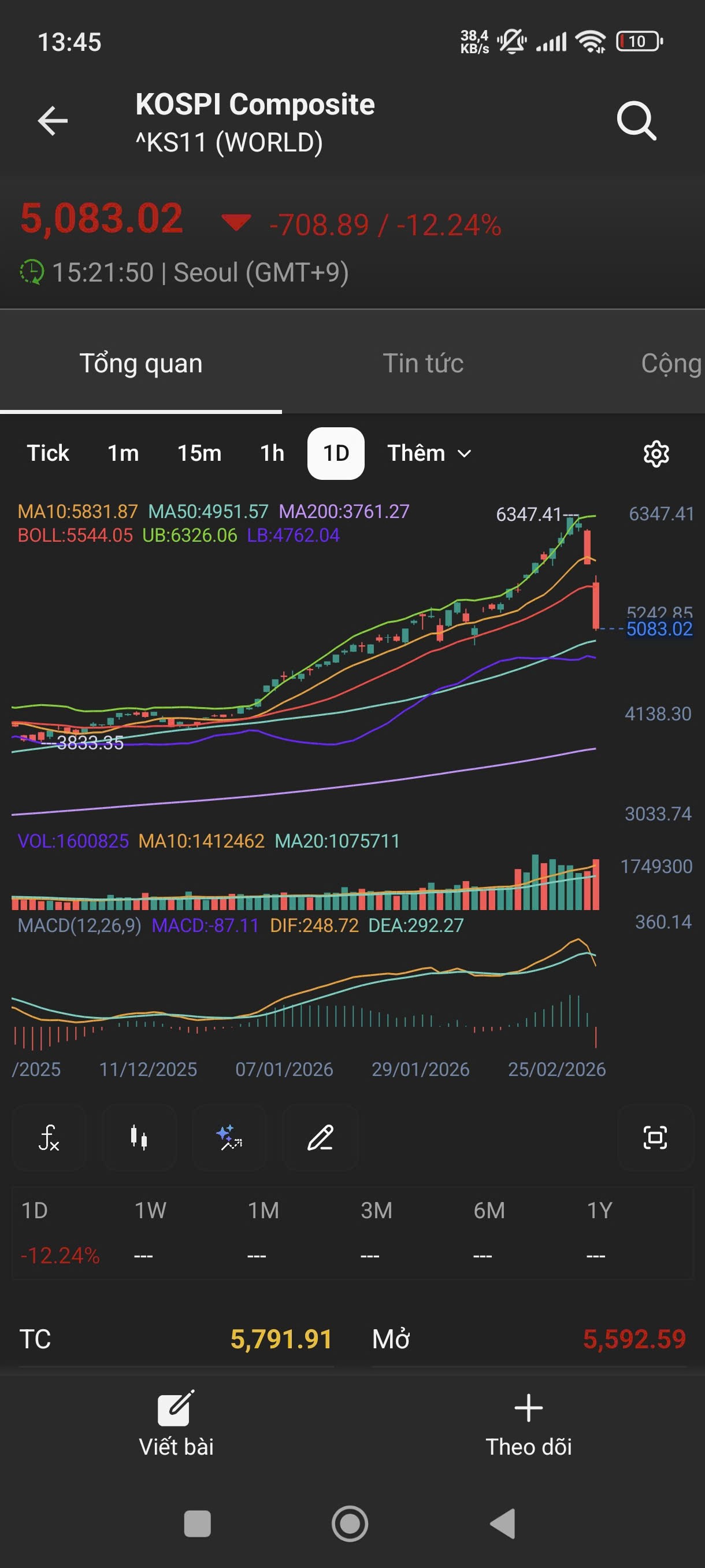The height and width of the screenshot is (1568, 705).
Task: Open the Tin tức tab
Action: (423, 364)
